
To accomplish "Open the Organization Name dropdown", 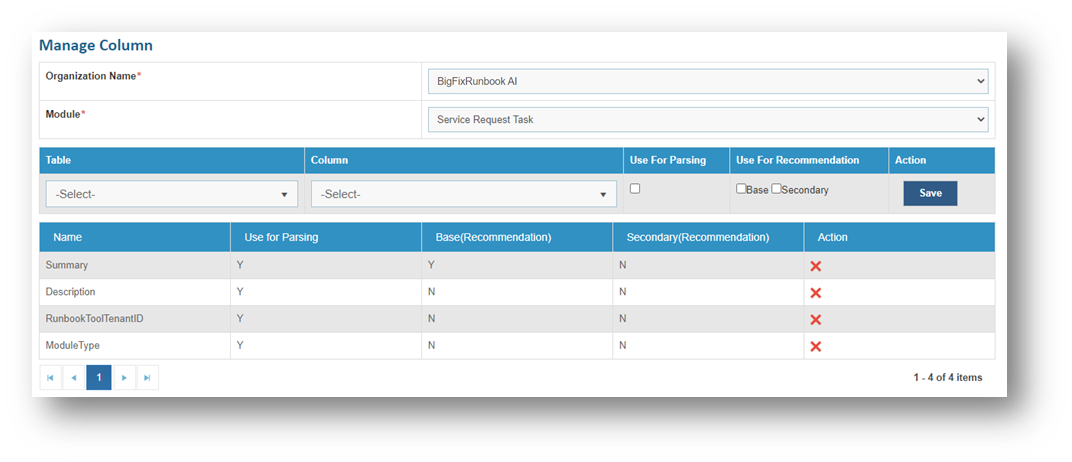I will (x=707, y=81).
